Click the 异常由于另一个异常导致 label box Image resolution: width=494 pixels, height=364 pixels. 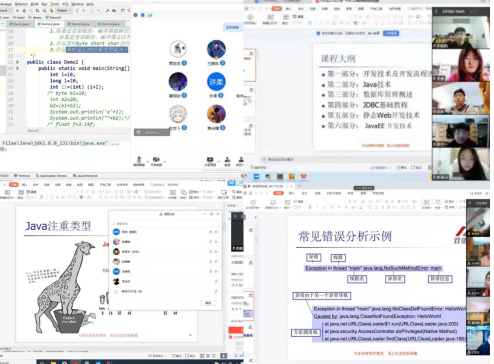[322, 295]
